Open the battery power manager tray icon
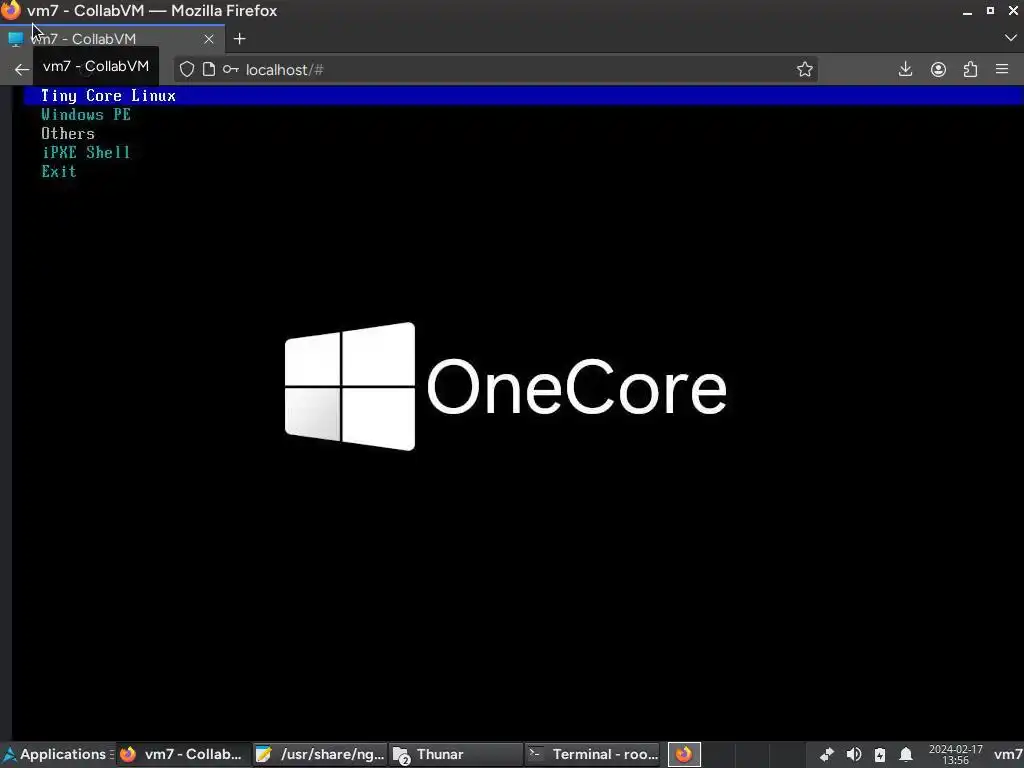1024x768 pixels. click(880, 755)
